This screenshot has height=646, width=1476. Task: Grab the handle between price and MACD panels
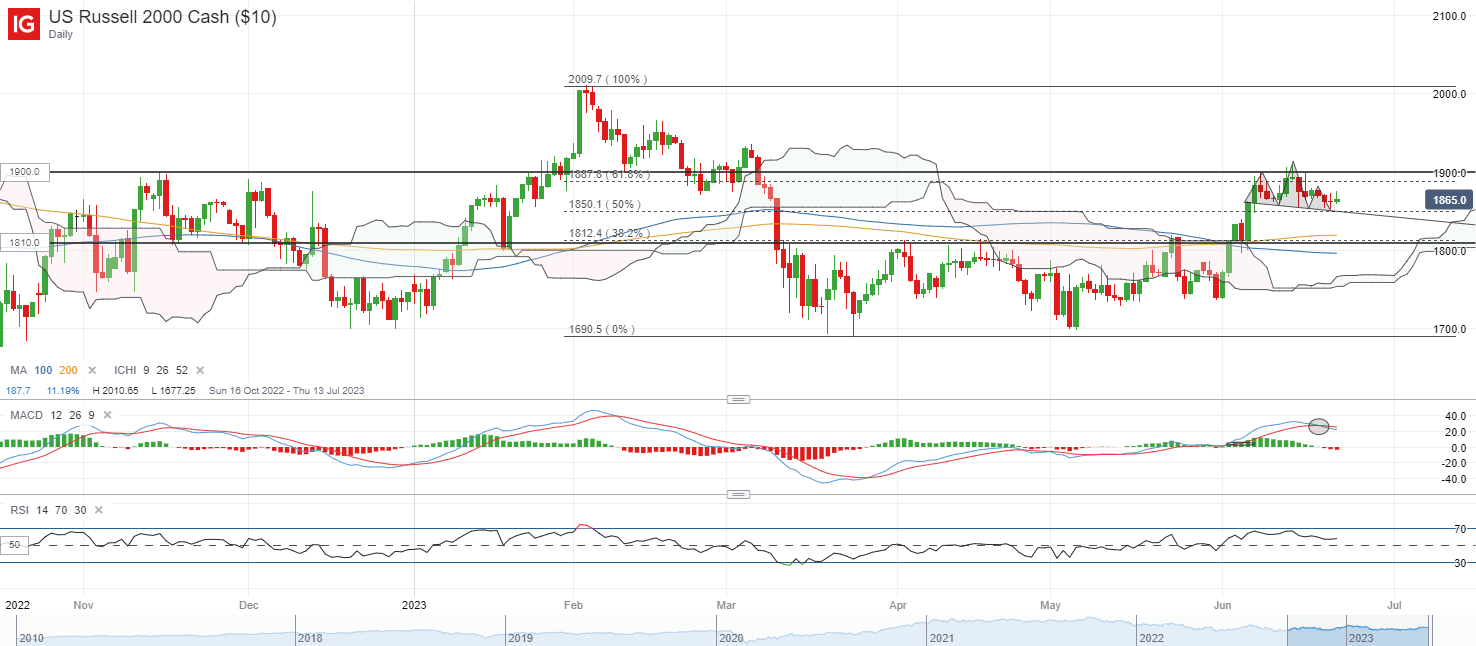[x=738, y=399]
